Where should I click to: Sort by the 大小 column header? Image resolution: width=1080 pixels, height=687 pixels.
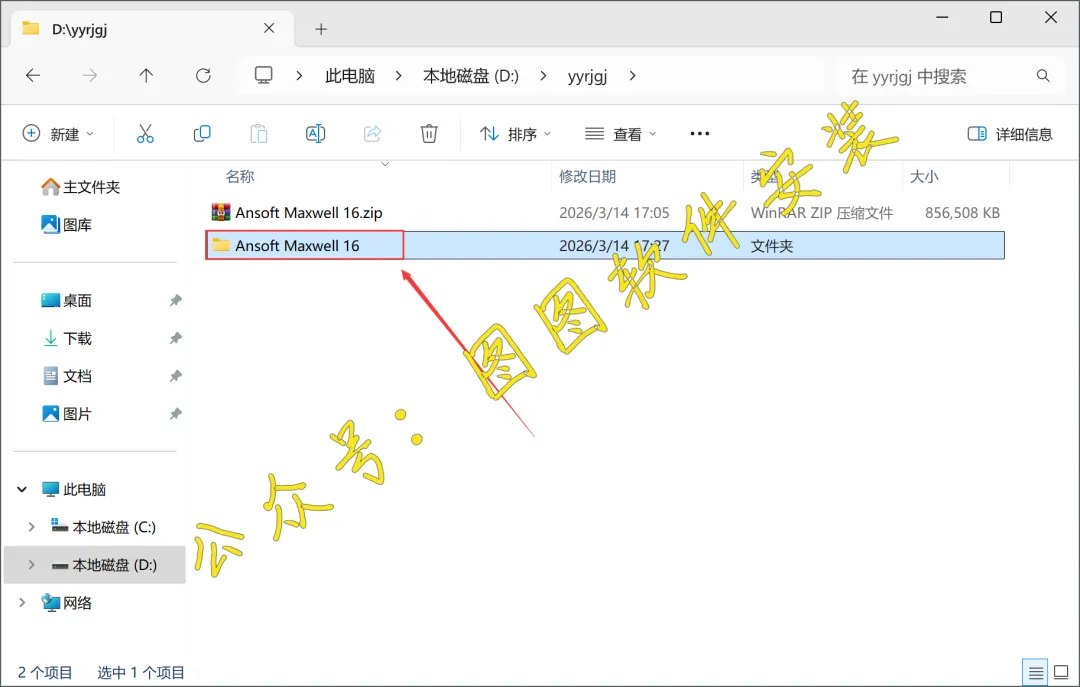(924, 176)
